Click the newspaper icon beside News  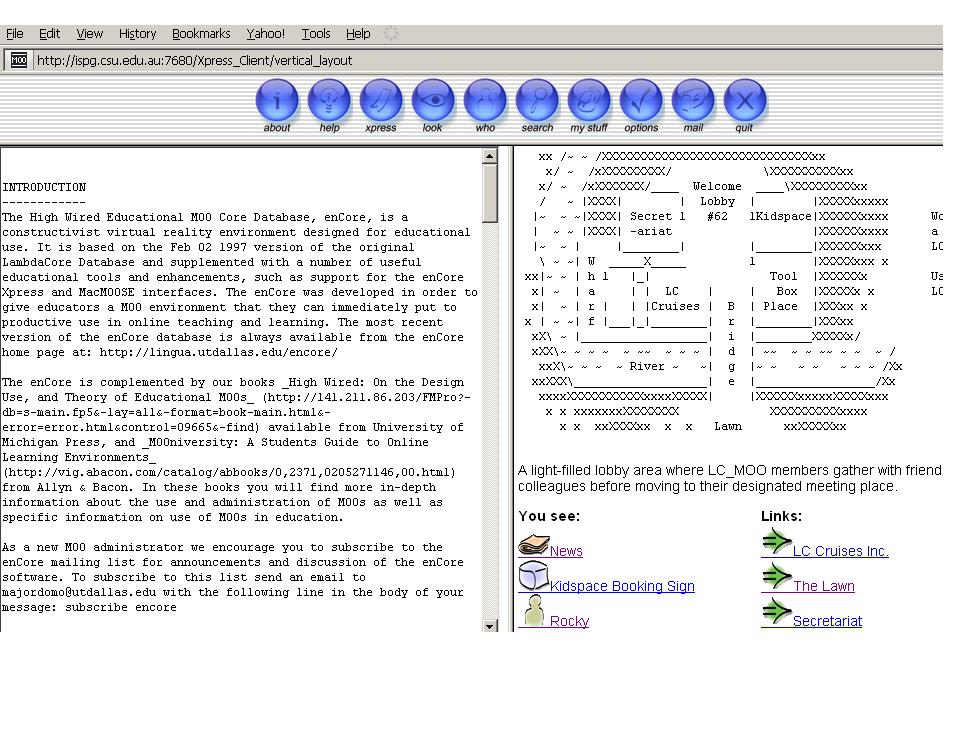(534, 545)
